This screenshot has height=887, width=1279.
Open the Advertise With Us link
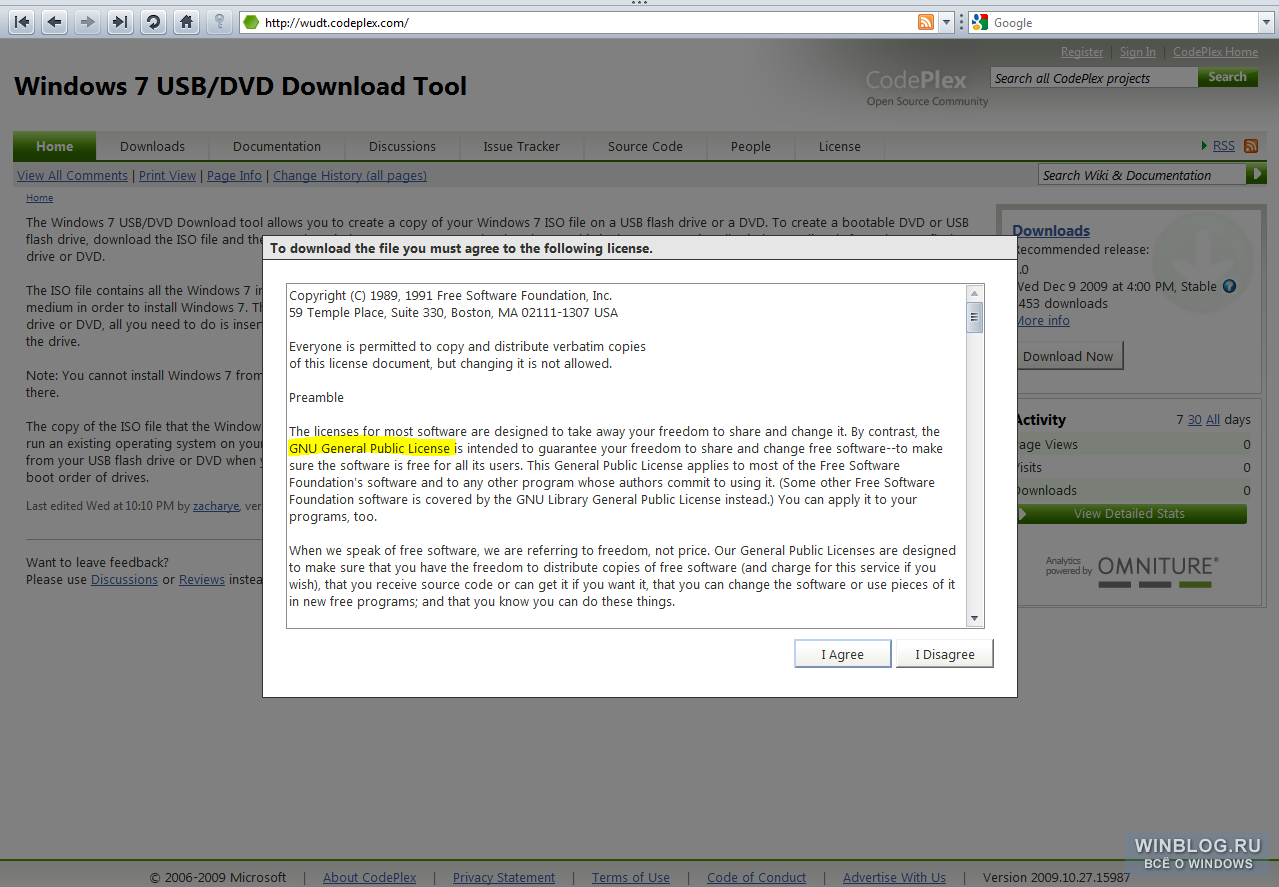(x=894, y=878)
